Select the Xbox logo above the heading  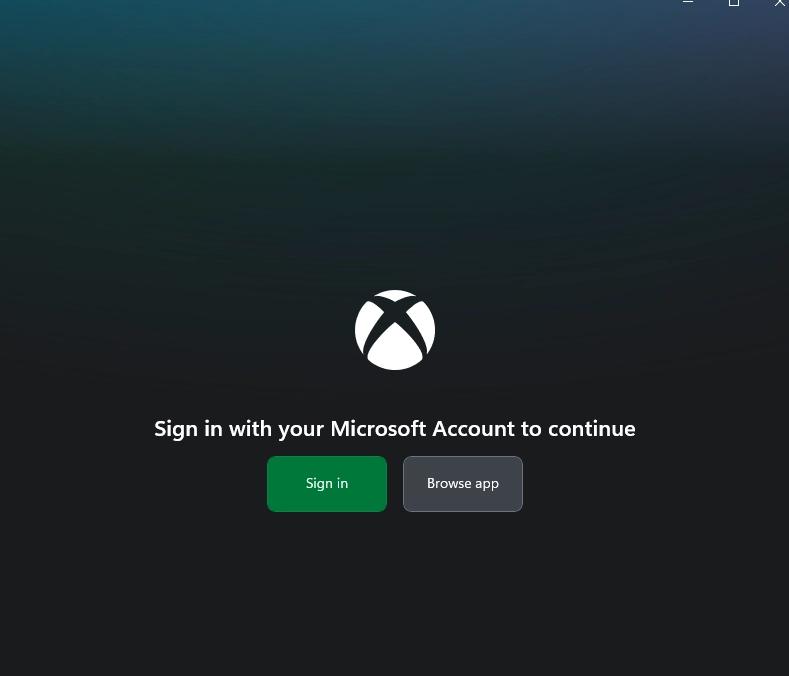[394, 330]
